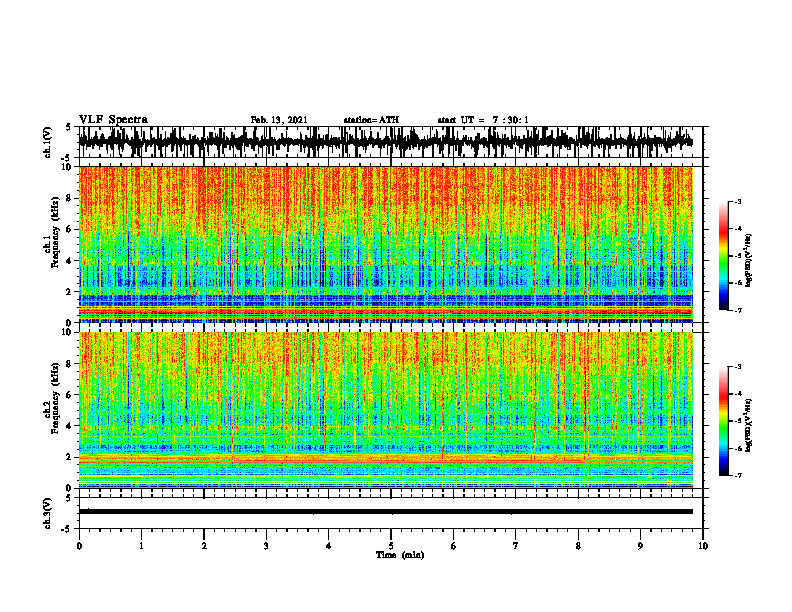This screenshot has height=612, width=792.
Task: Click the "-3" label on upper colorbar
Action: point(737,201)
